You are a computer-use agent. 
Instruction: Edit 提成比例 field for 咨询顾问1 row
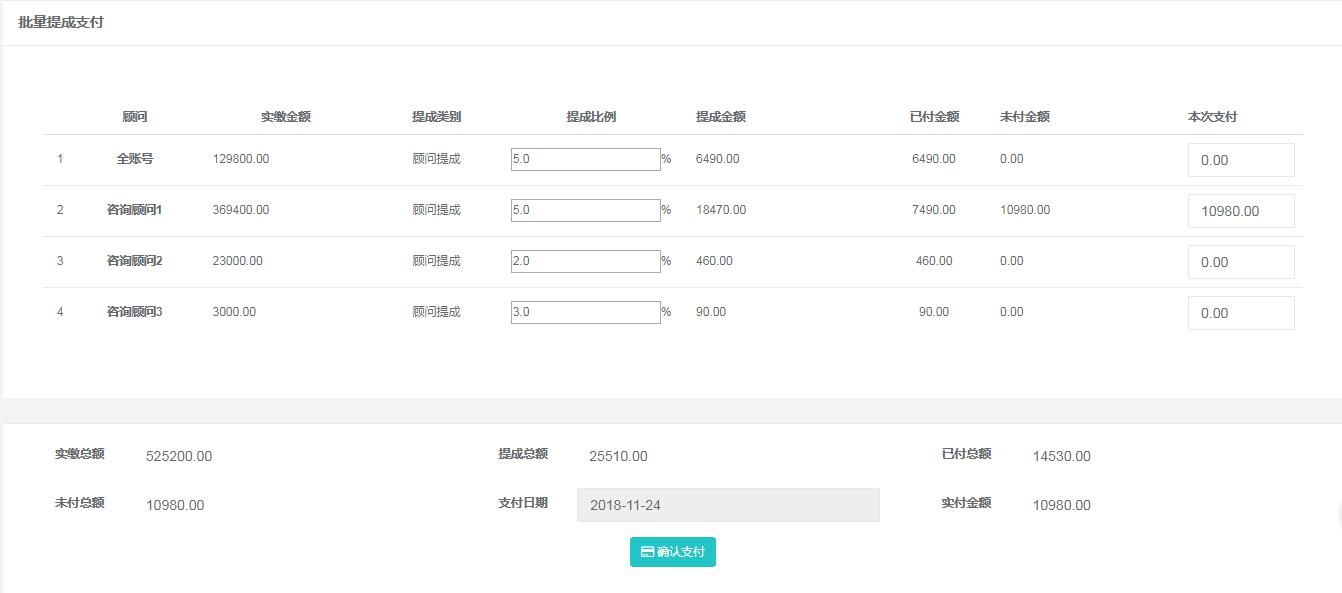tap(586, 210)
